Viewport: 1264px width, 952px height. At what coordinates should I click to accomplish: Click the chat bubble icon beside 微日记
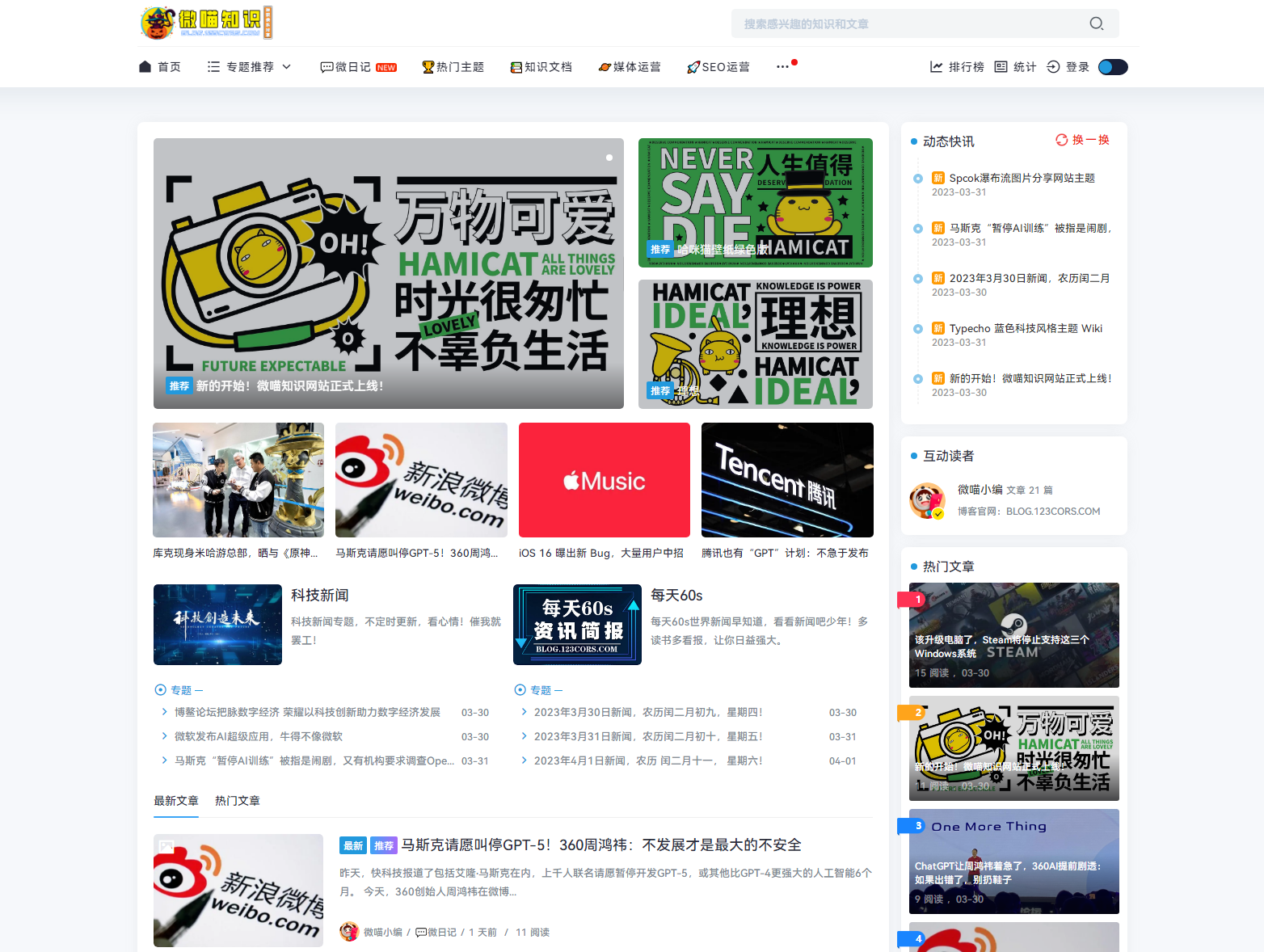327,67
